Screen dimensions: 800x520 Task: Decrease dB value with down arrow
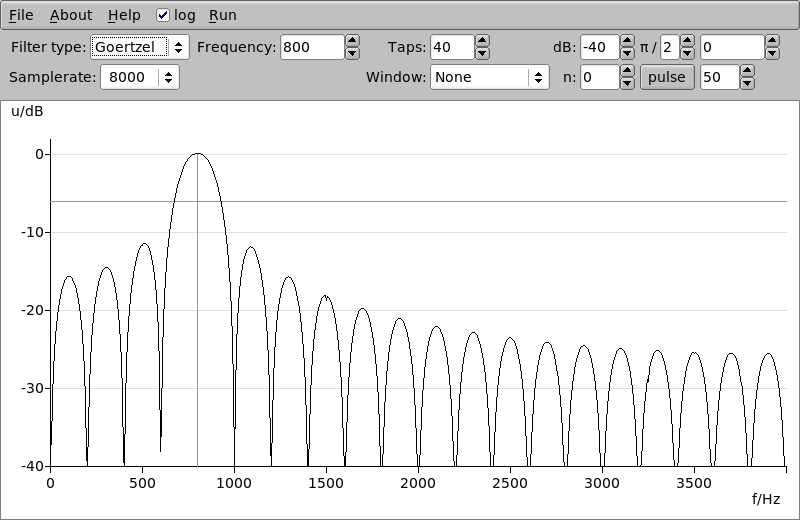[627, 53]
